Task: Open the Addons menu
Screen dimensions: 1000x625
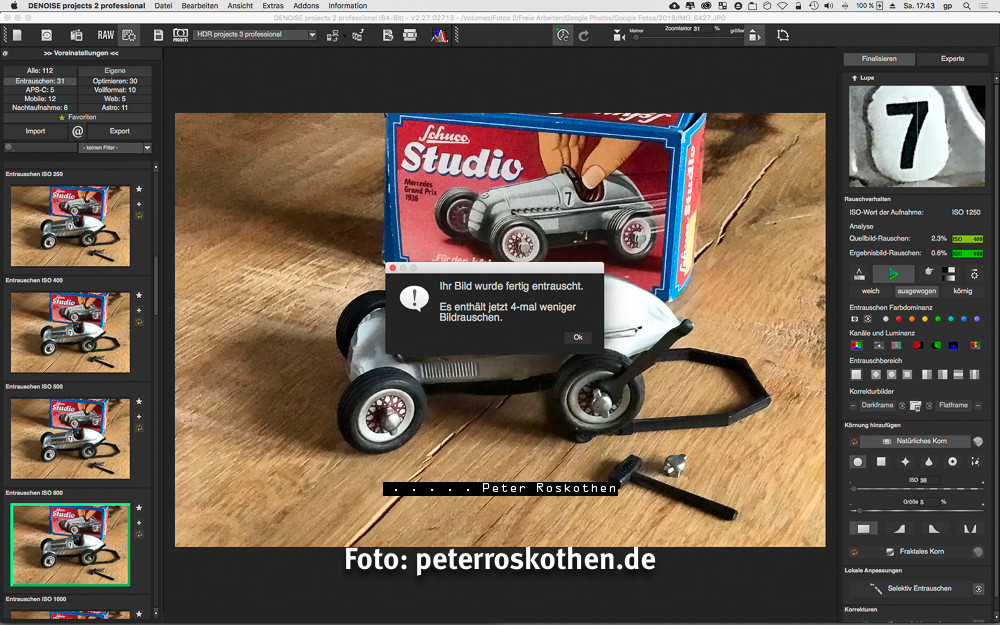Action: (306, 6)
